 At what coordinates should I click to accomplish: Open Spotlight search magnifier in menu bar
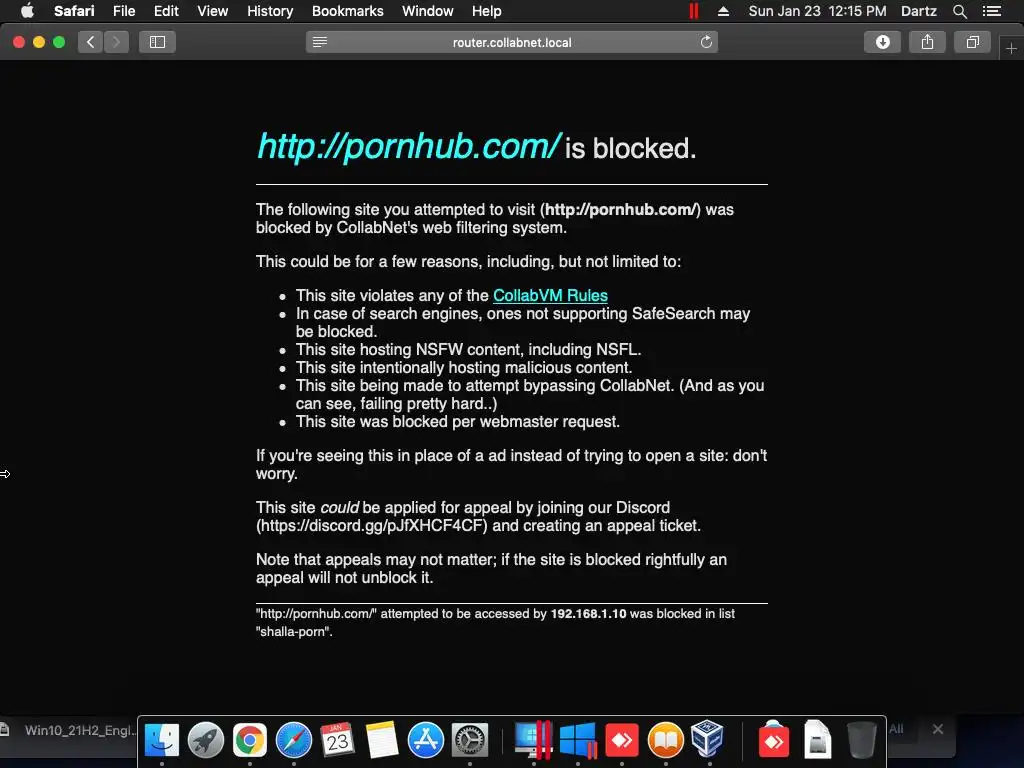959,11
